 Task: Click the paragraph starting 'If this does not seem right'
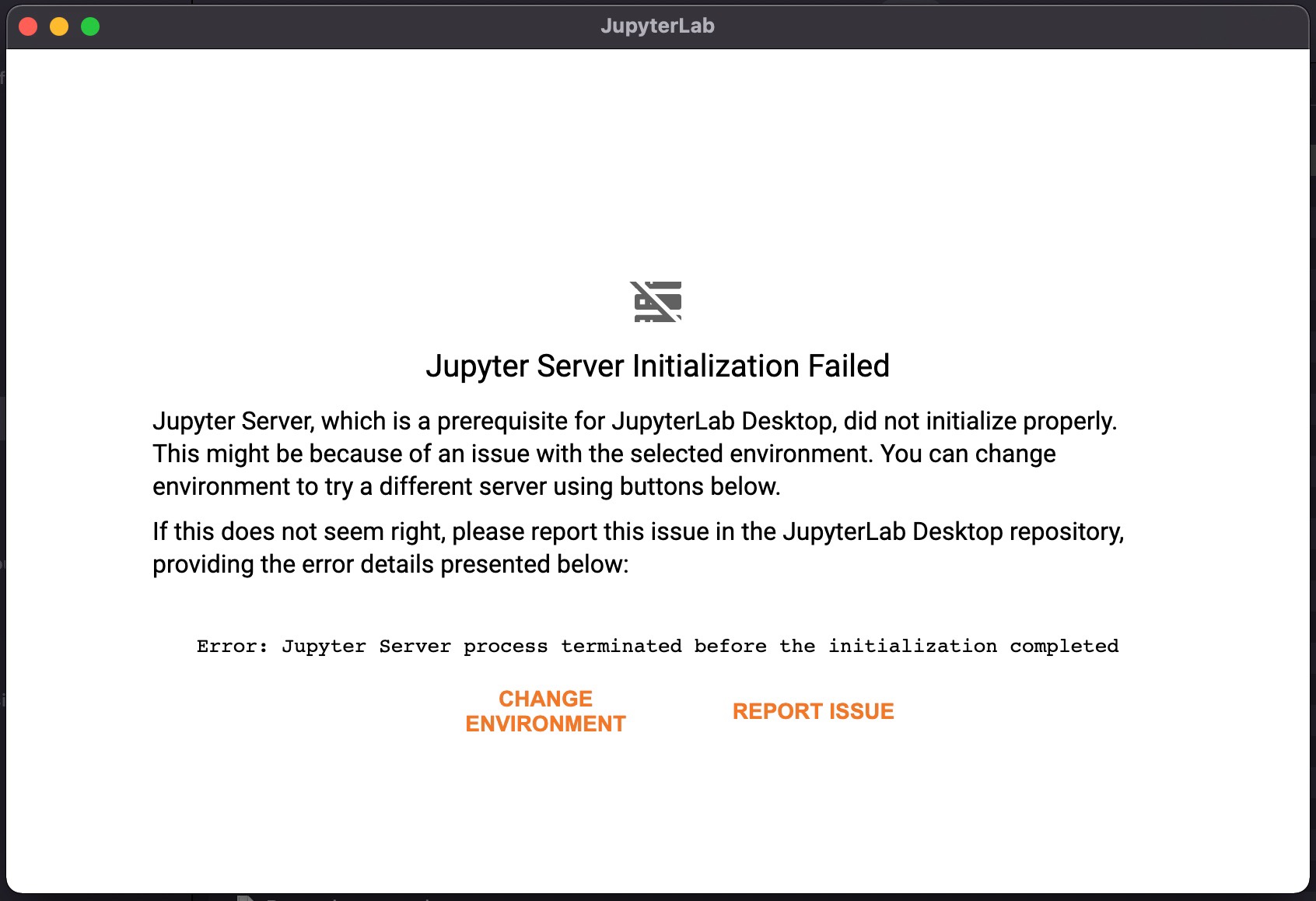639,548
